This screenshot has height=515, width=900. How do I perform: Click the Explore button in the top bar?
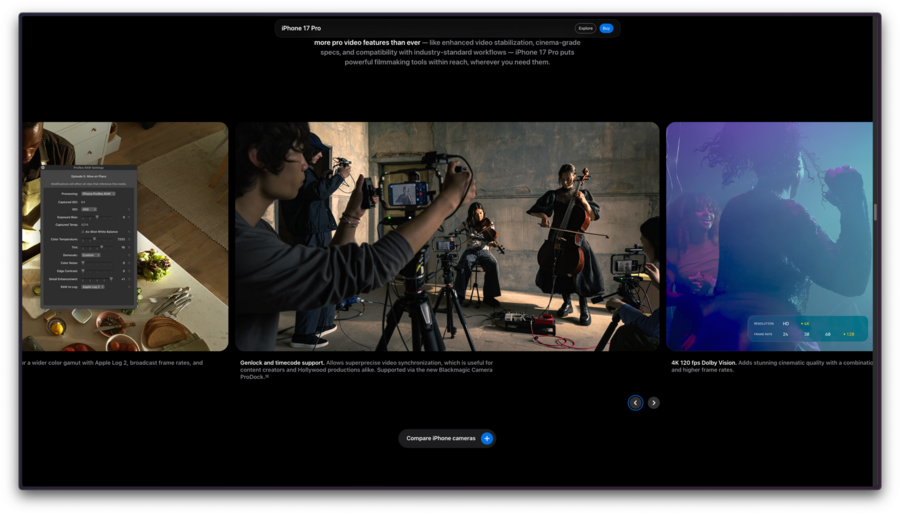585,28
